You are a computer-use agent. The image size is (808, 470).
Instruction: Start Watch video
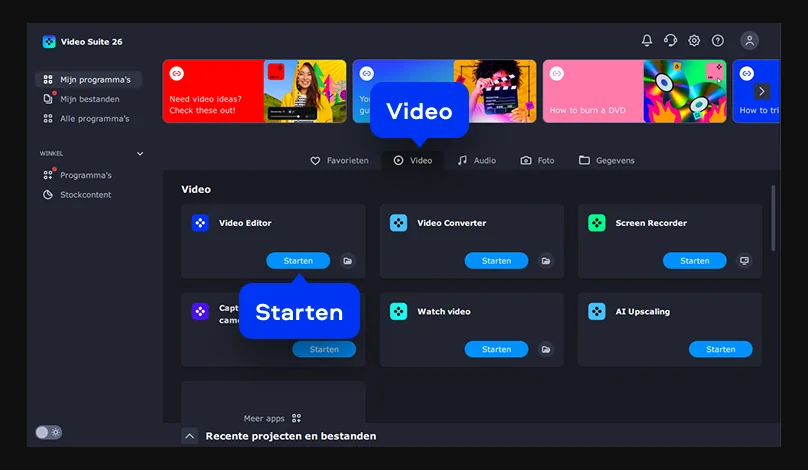point(496,349)
